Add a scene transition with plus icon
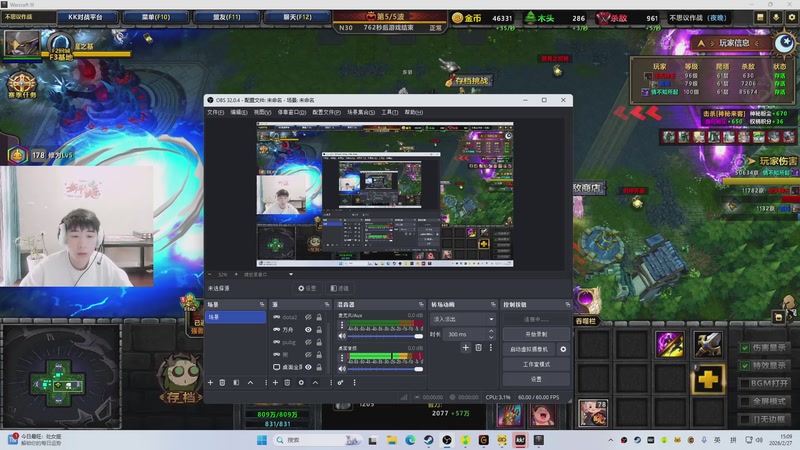The width and height of the screenshot is (800, 450). pyautogui.click(x=465, y=347)
